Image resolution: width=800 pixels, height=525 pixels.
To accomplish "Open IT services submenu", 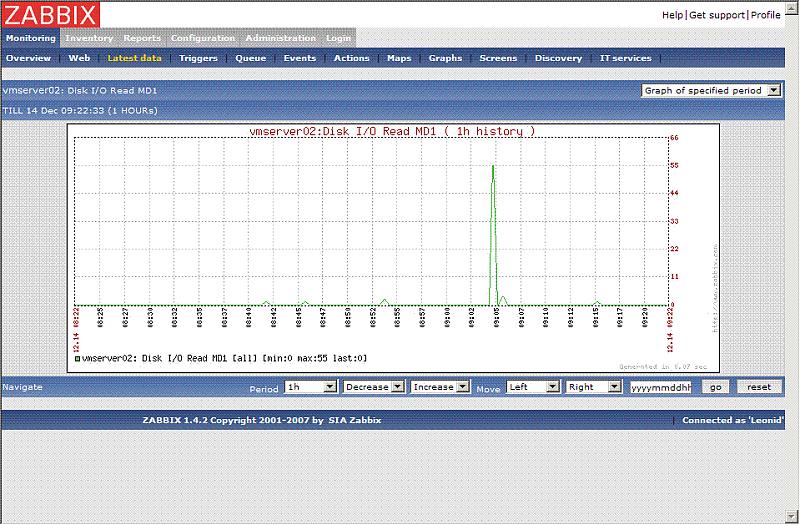I will click(626, 58).
